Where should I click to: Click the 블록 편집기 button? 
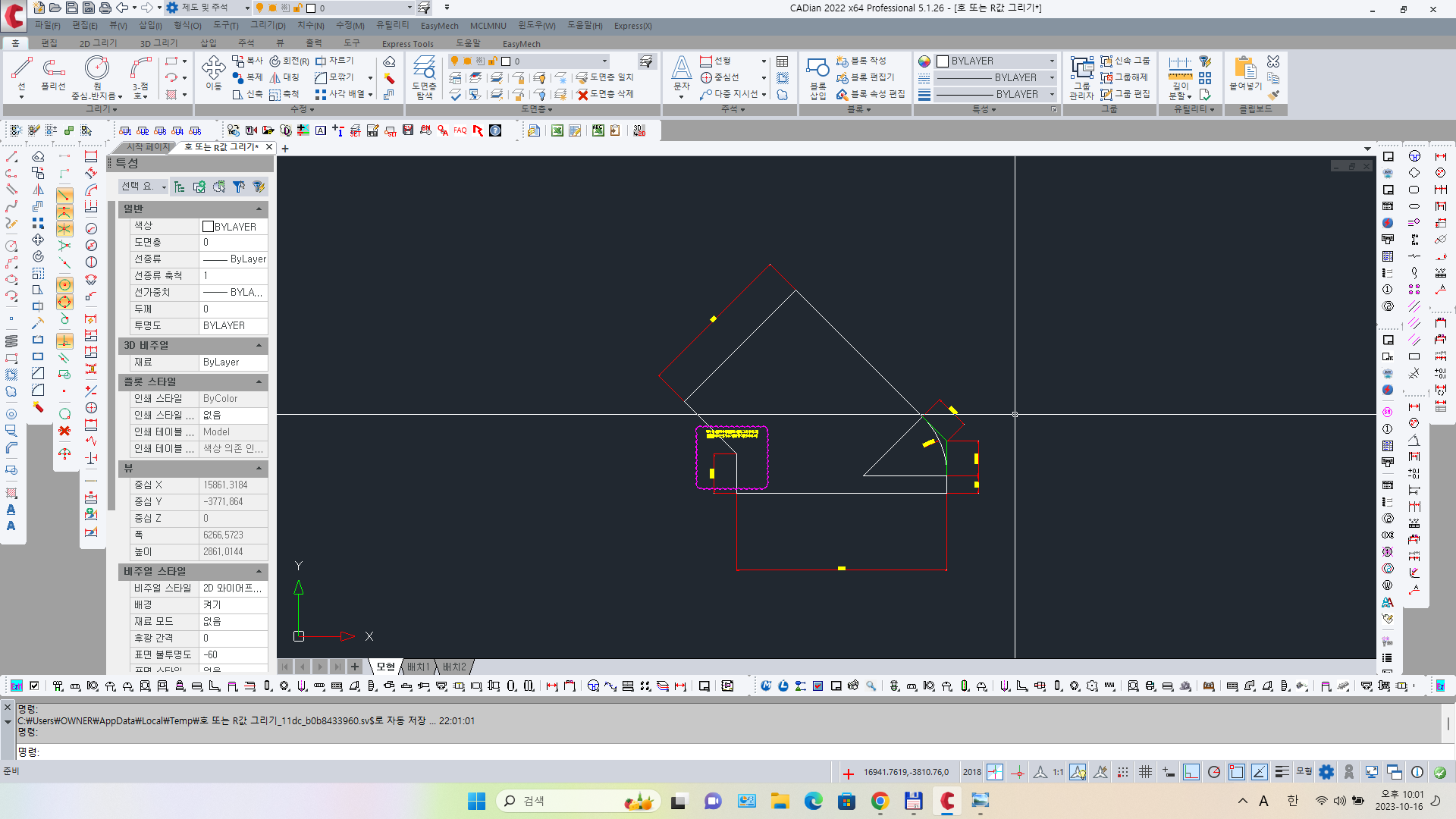click(x=865, y=77)
